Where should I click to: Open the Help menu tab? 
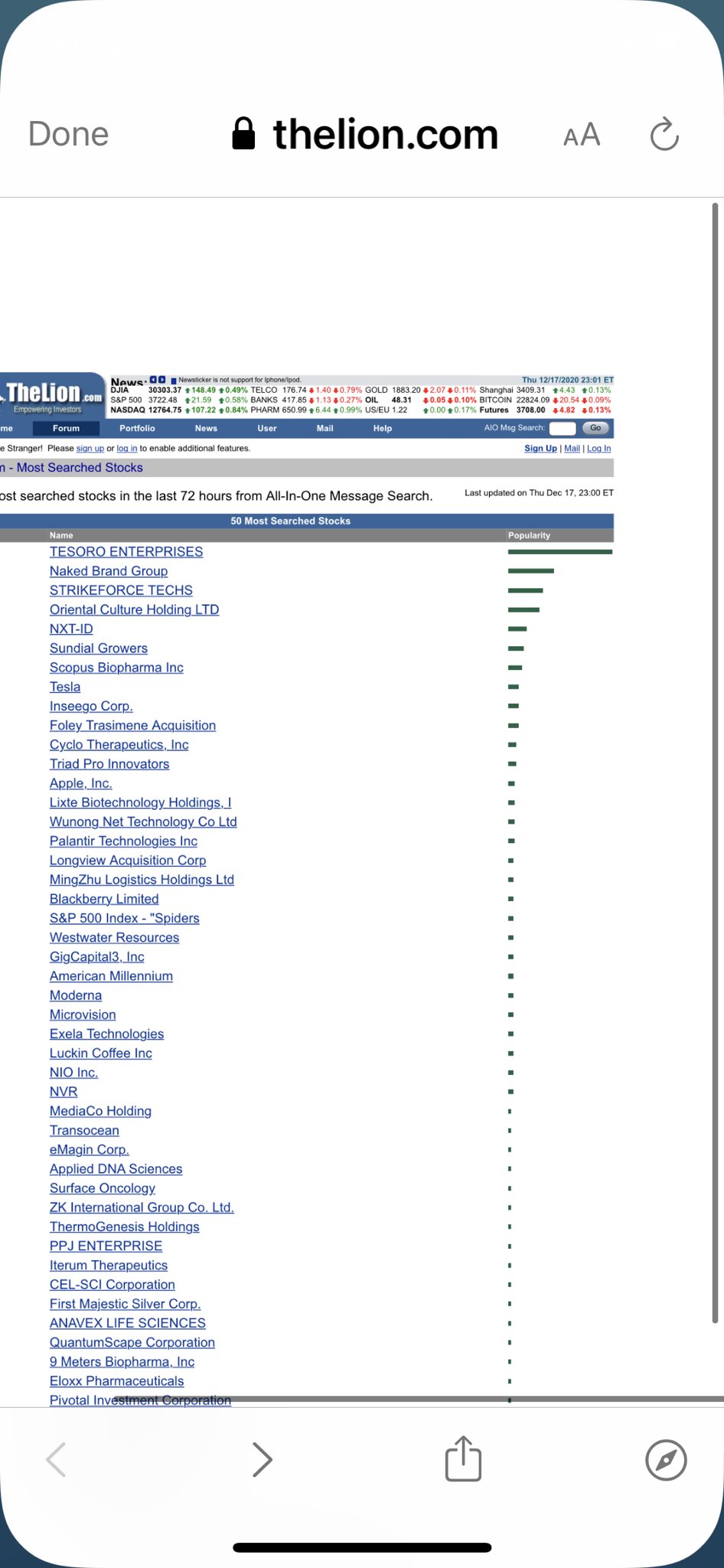(383, 428)
